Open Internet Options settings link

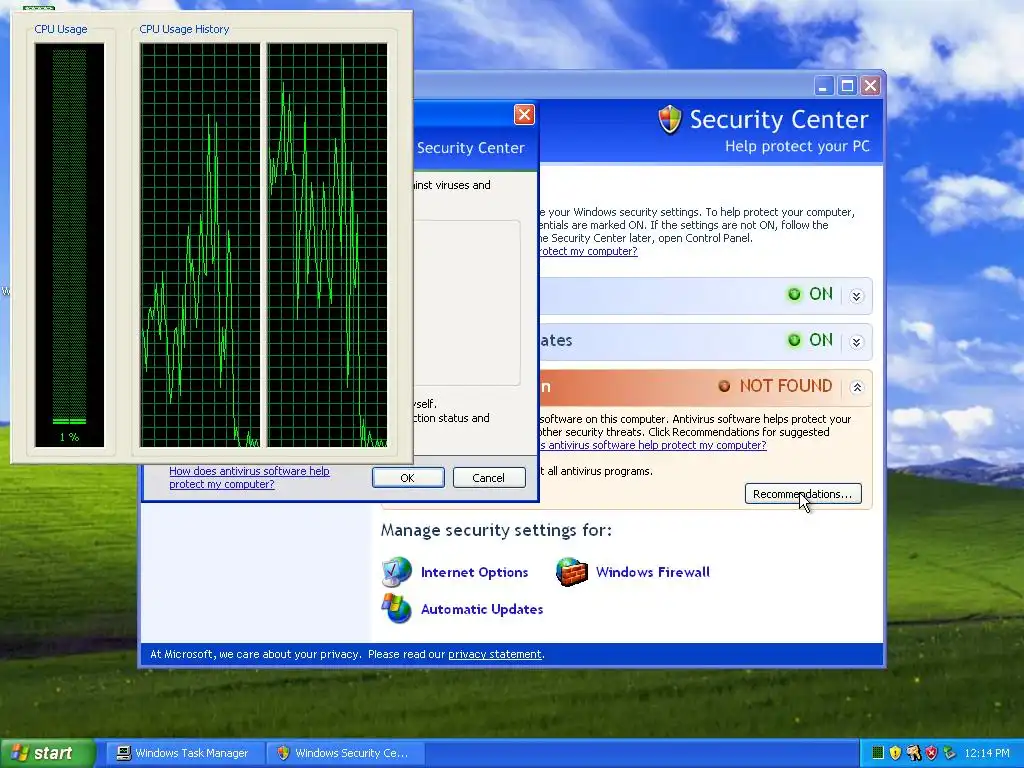click(474, 572)
